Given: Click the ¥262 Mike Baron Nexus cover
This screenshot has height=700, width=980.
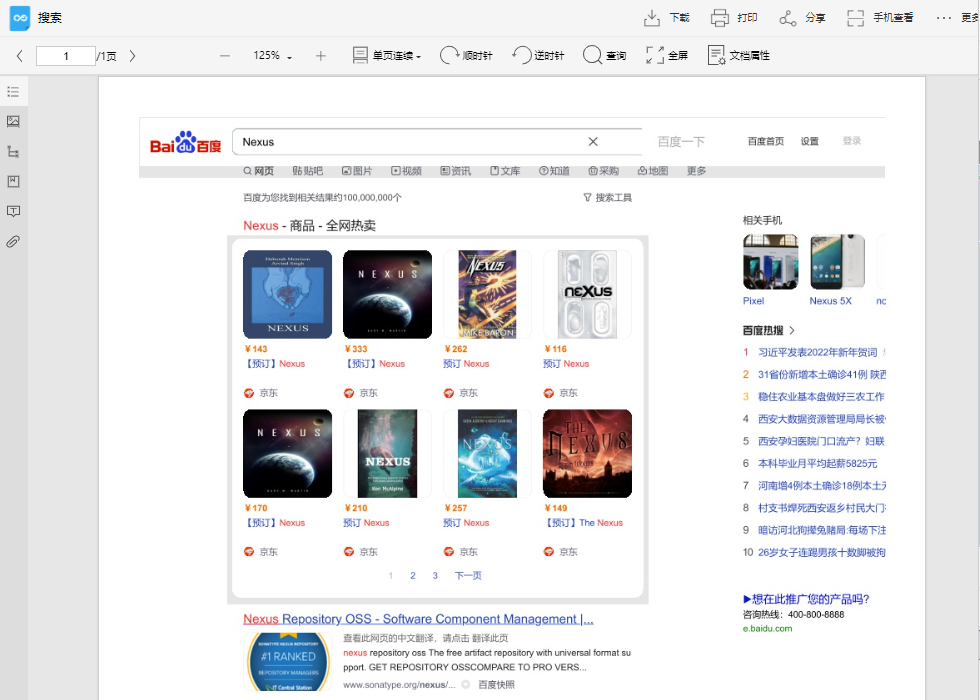Looking at the screenshot, I should (x=488, y=294).
